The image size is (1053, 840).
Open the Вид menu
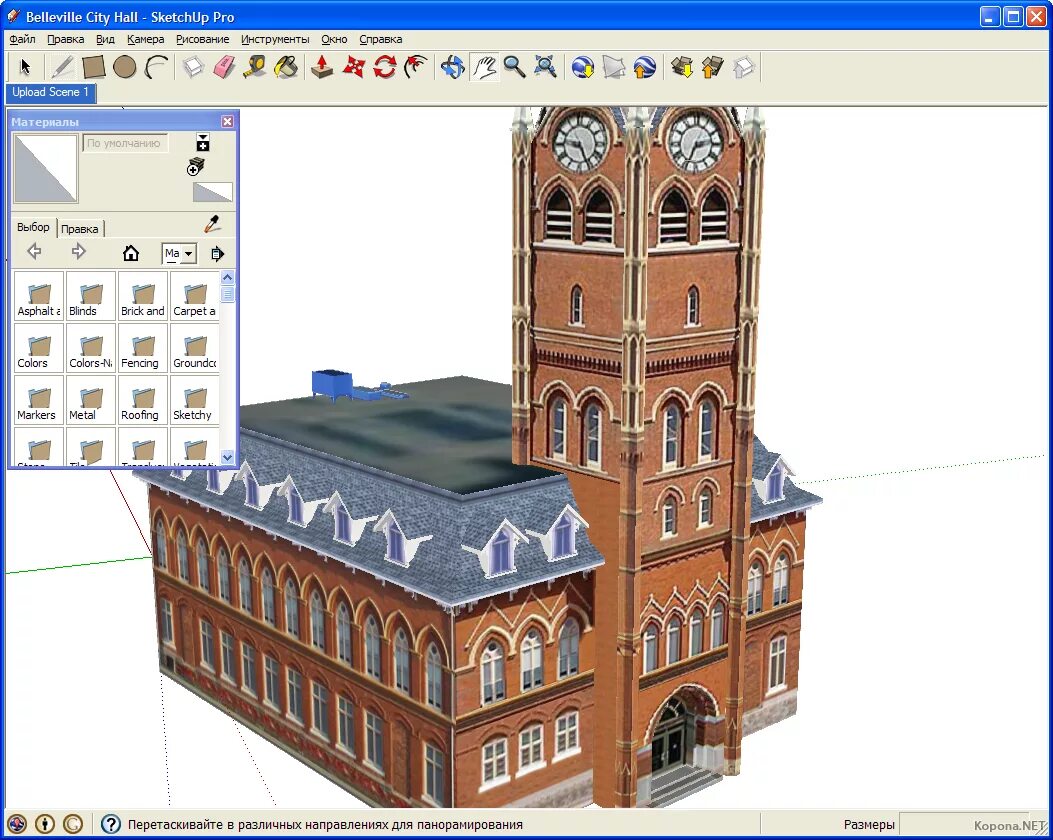click(x=105, y=39)
